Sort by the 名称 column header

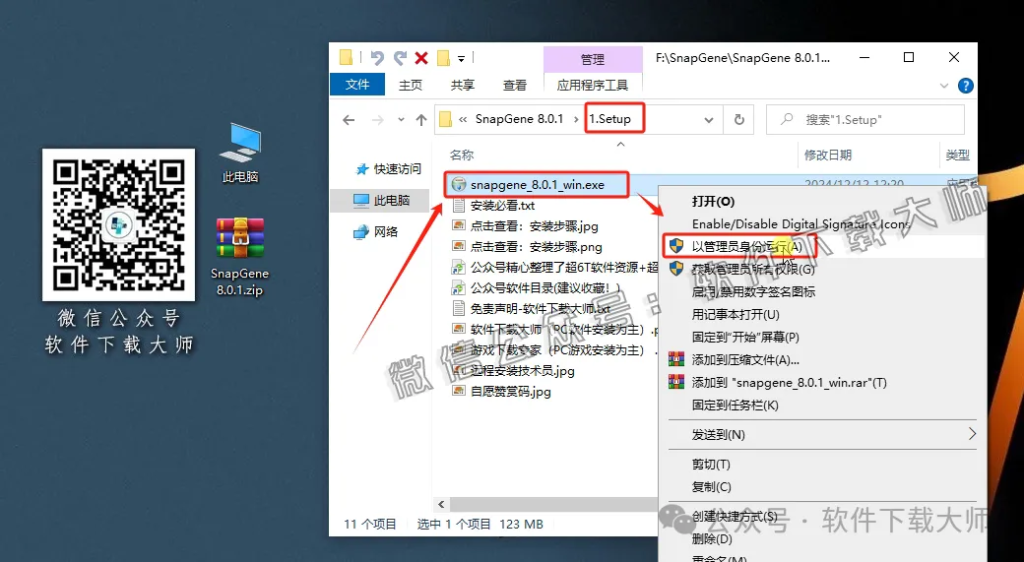tap(462, 155)
